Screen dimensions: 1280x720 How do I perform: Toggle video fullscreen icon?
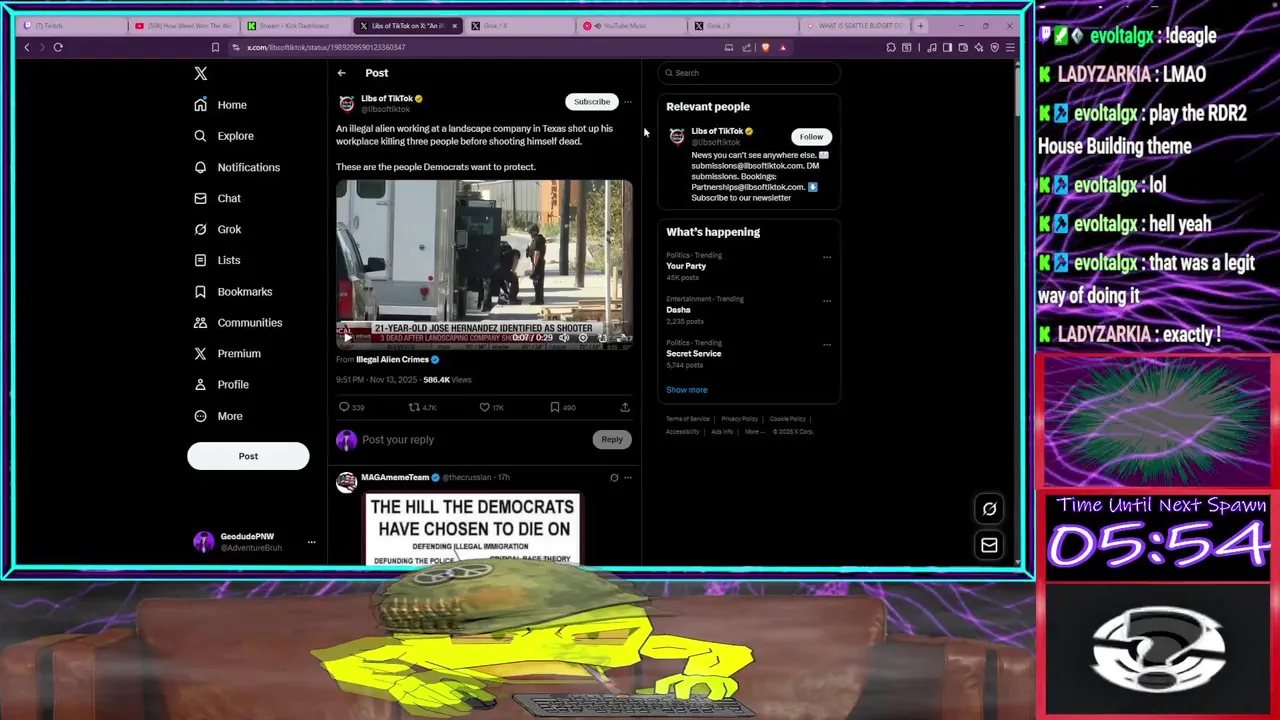click(x=622, y=338)
